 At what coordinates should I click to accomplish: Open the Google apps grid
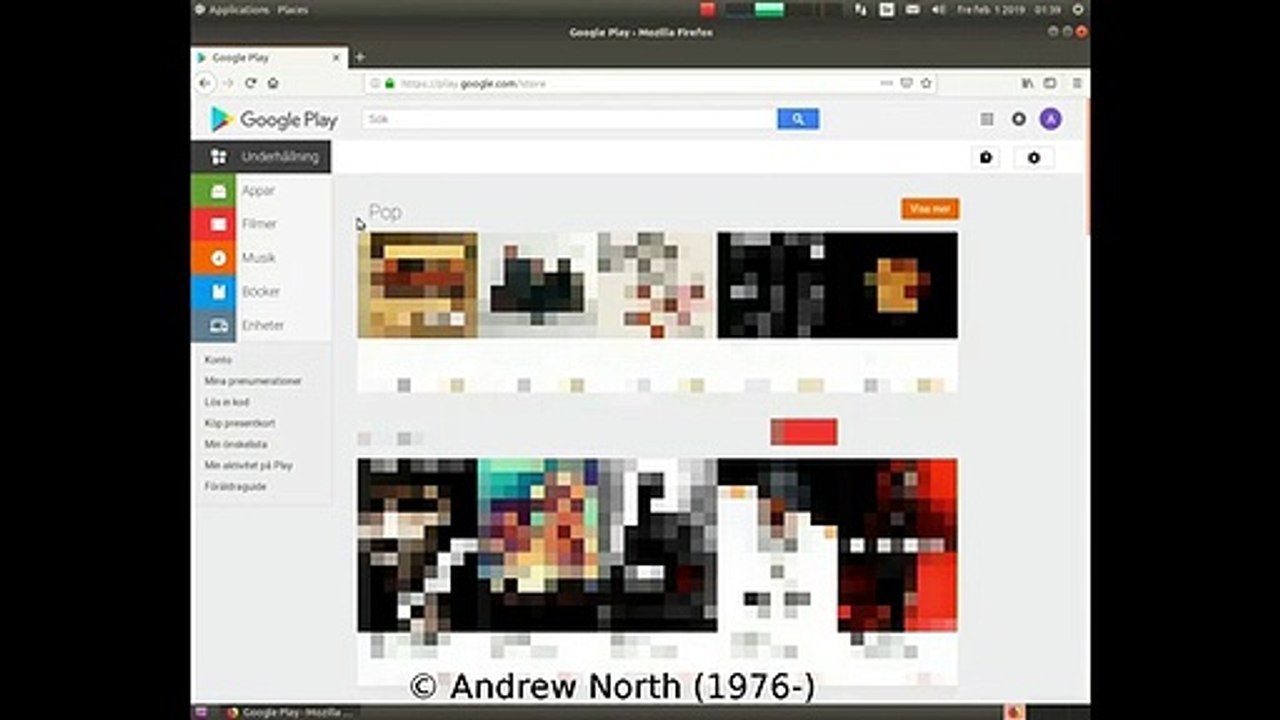click(x=987, y=119)
